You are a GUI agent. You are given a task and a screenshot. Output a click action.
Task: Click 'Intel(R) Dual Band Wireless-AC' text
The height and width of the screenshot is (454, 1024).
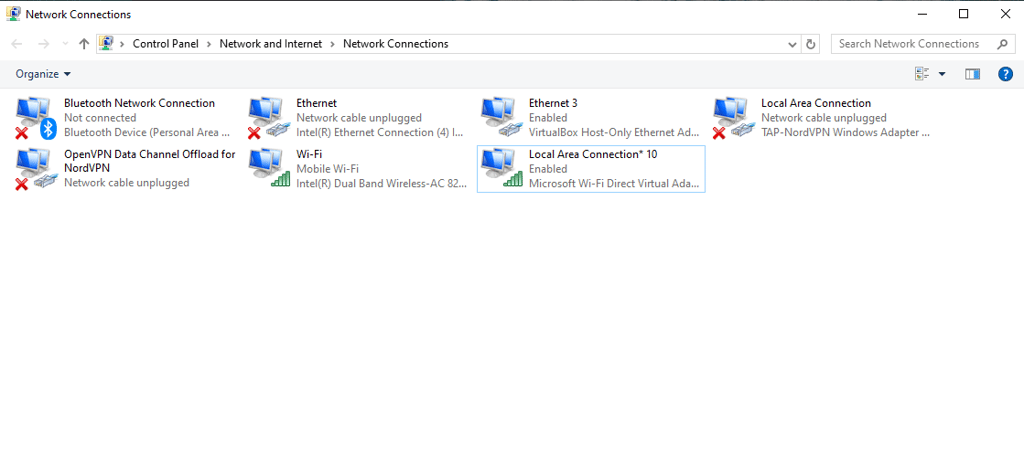381,183
